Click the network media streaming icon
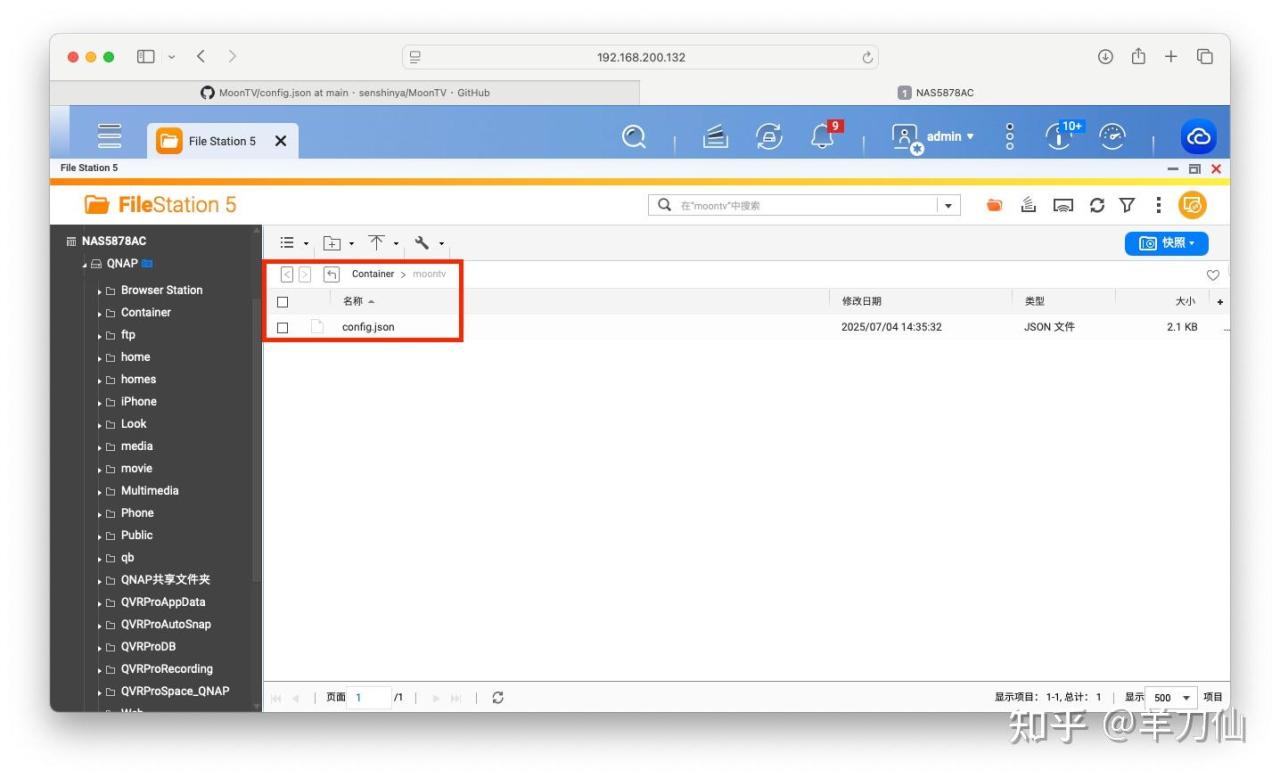Viewport: 1280px width, 778px height. 1064,205
